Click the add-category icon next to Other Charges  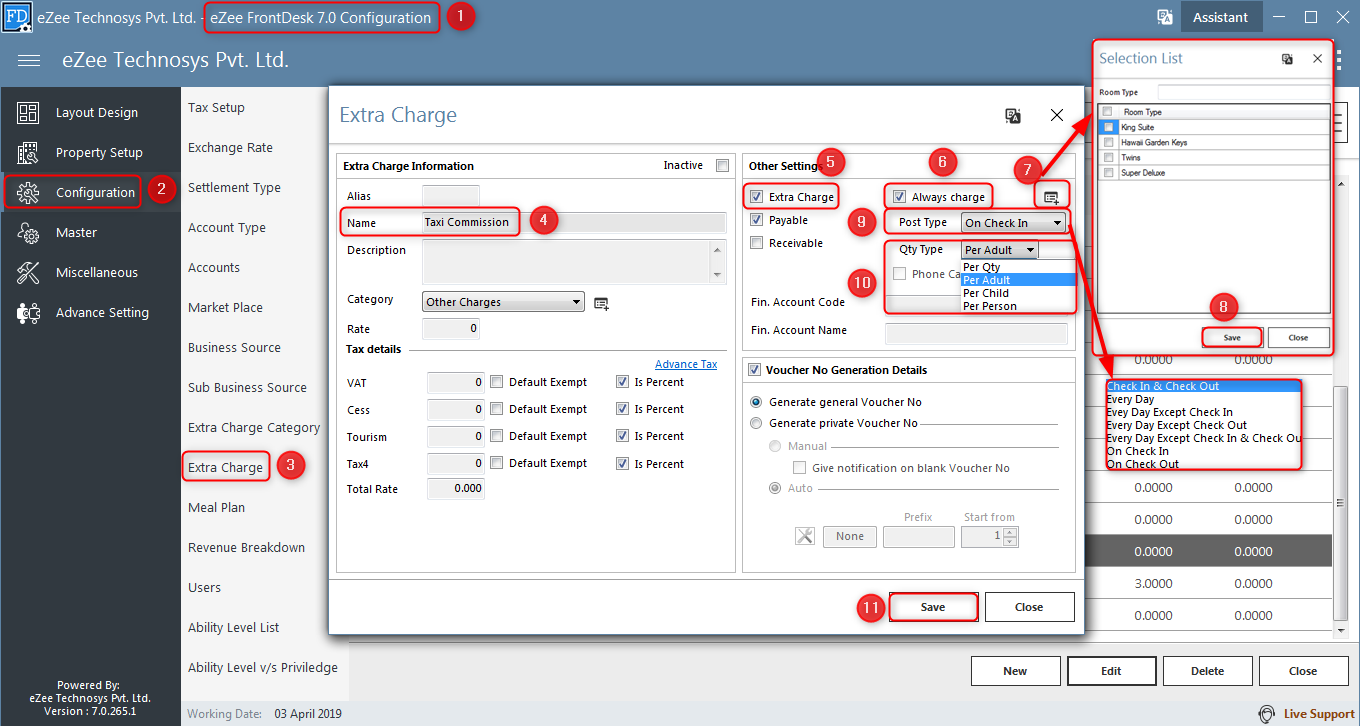[x=601, y=303]
